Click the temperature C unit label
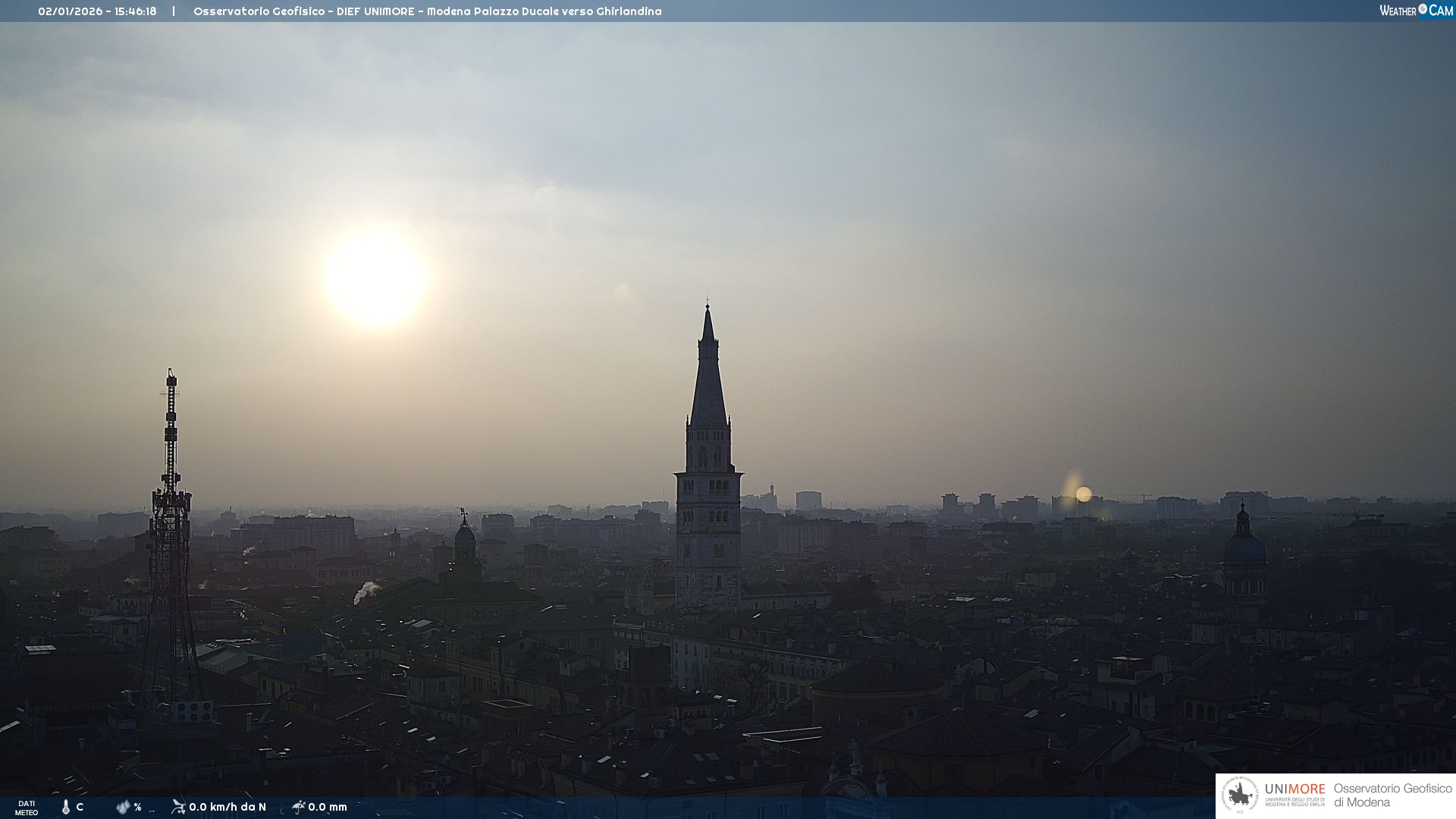Screen dimensions: 1456x819 (80, 807)
